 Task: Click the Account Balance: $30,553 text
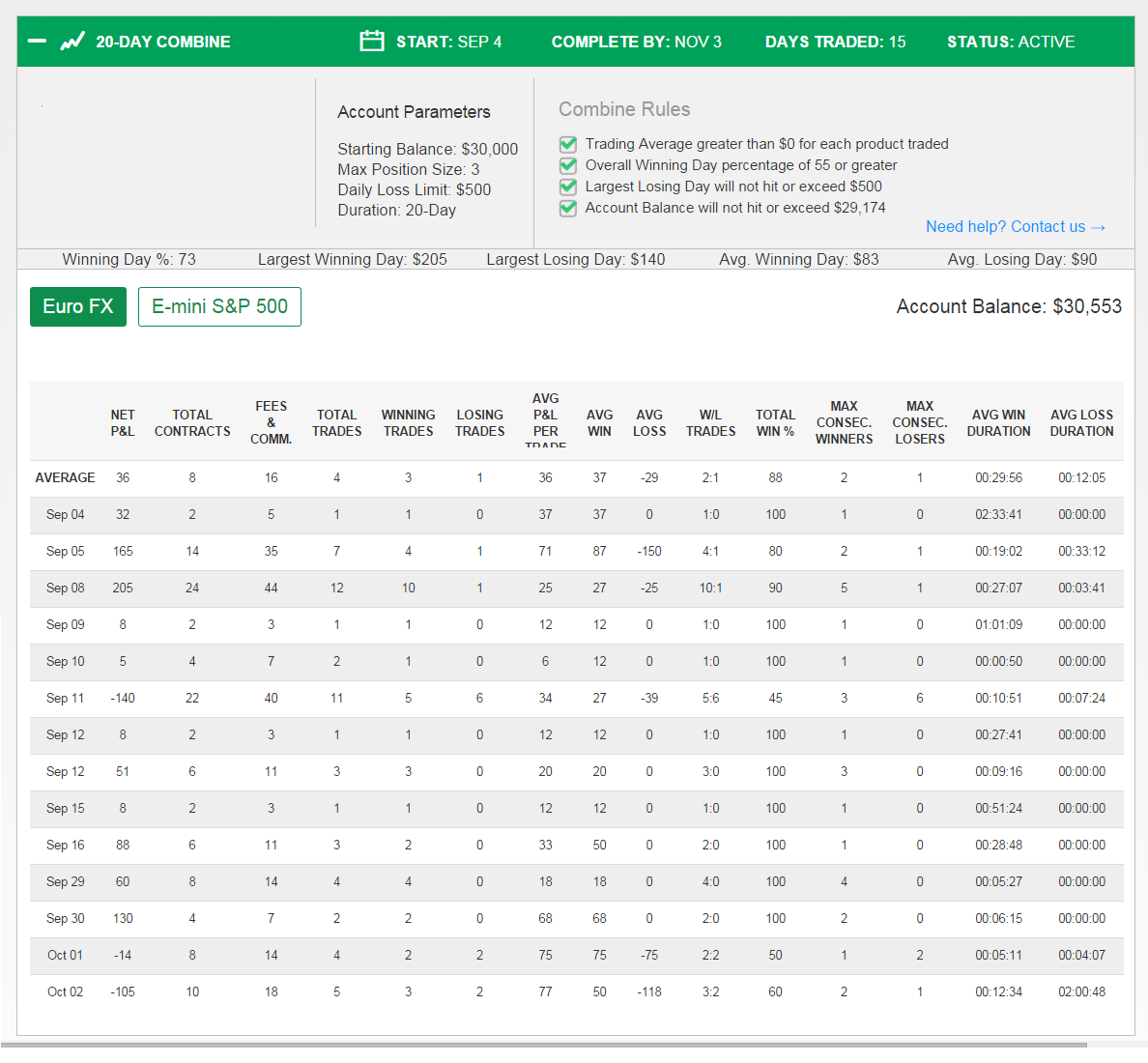tap(1009, 306)
